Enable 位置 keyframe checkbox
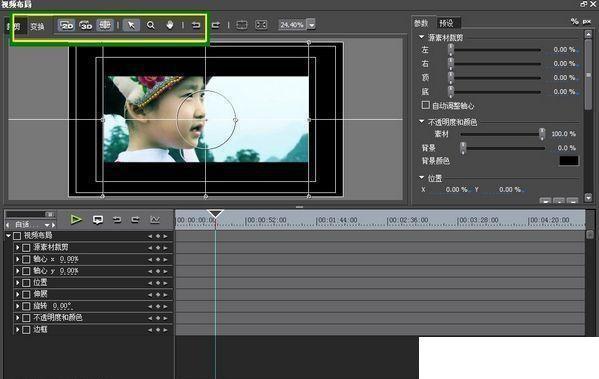Viewport: 599px width, 379px height. point(26,283)
